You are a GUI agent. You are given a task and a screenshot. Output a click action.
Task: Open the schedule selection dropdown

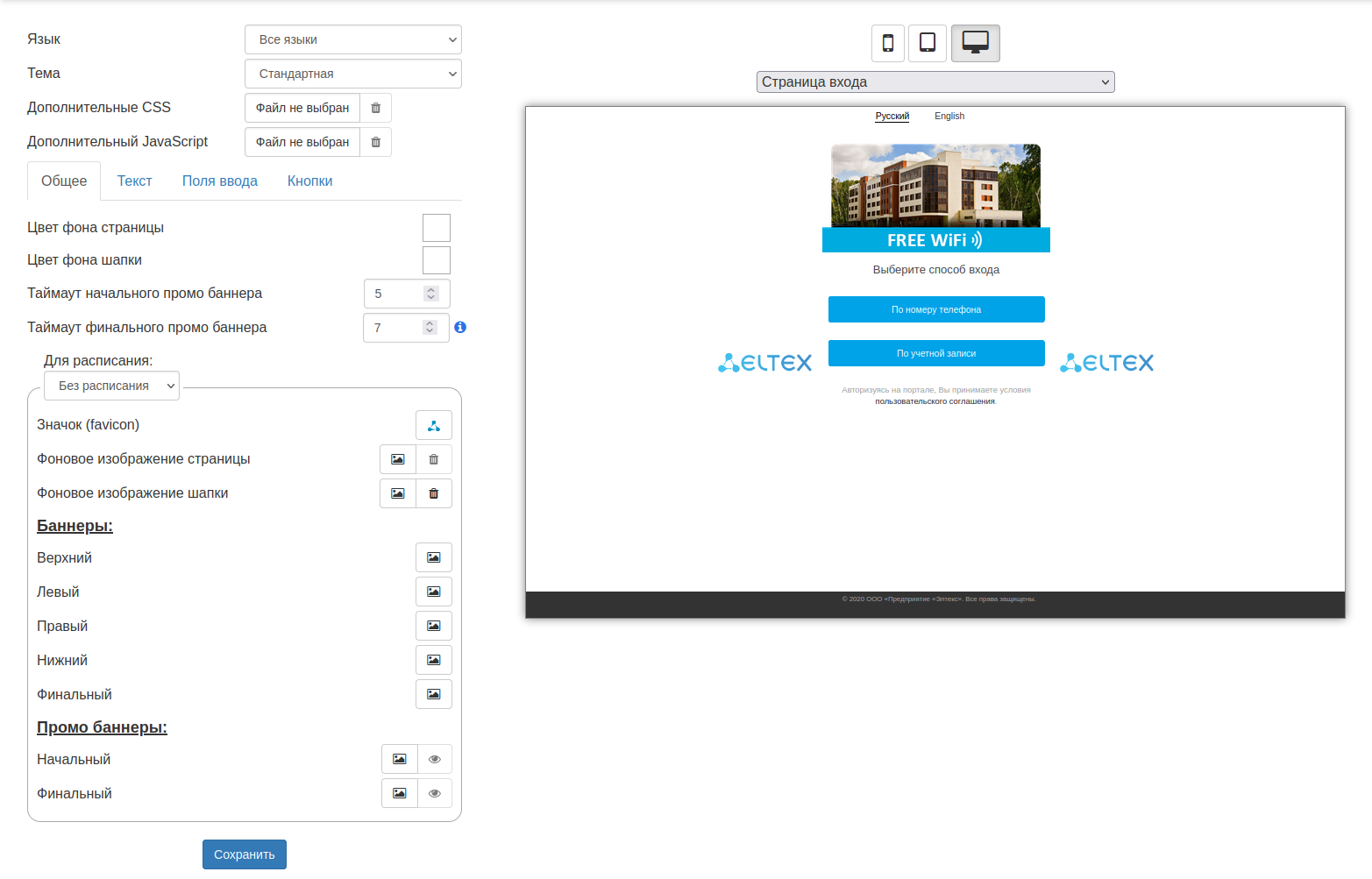point(111,386)
